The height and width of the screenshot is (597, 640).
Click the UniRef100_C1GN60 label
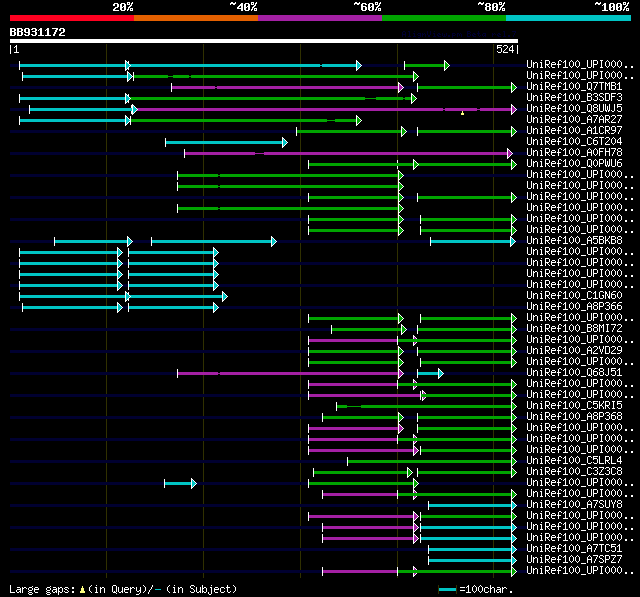click(574, 296)
